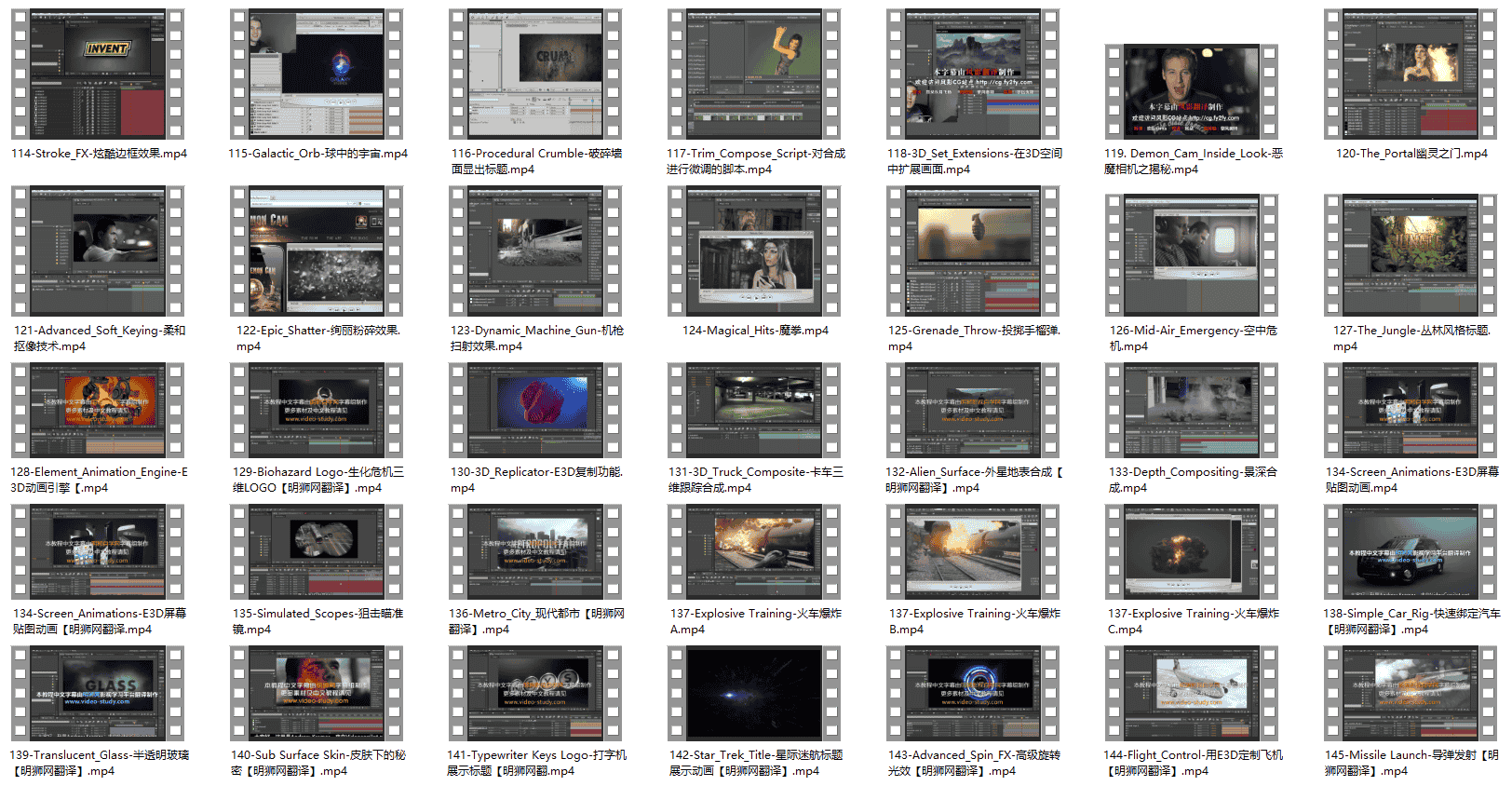Select the 115-Galactic_Orb video thumbnail
1512x786 pixels.
[x=317, y=75]
